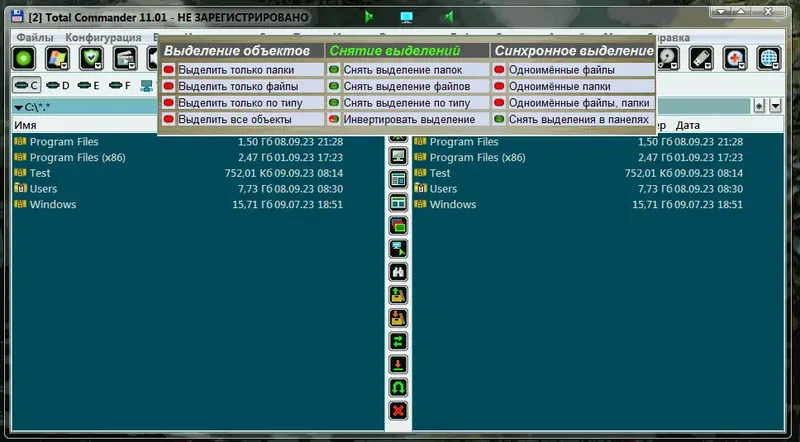Choose Снять выделения в панелях
800x442 pixels.
(x=573, y=119)
